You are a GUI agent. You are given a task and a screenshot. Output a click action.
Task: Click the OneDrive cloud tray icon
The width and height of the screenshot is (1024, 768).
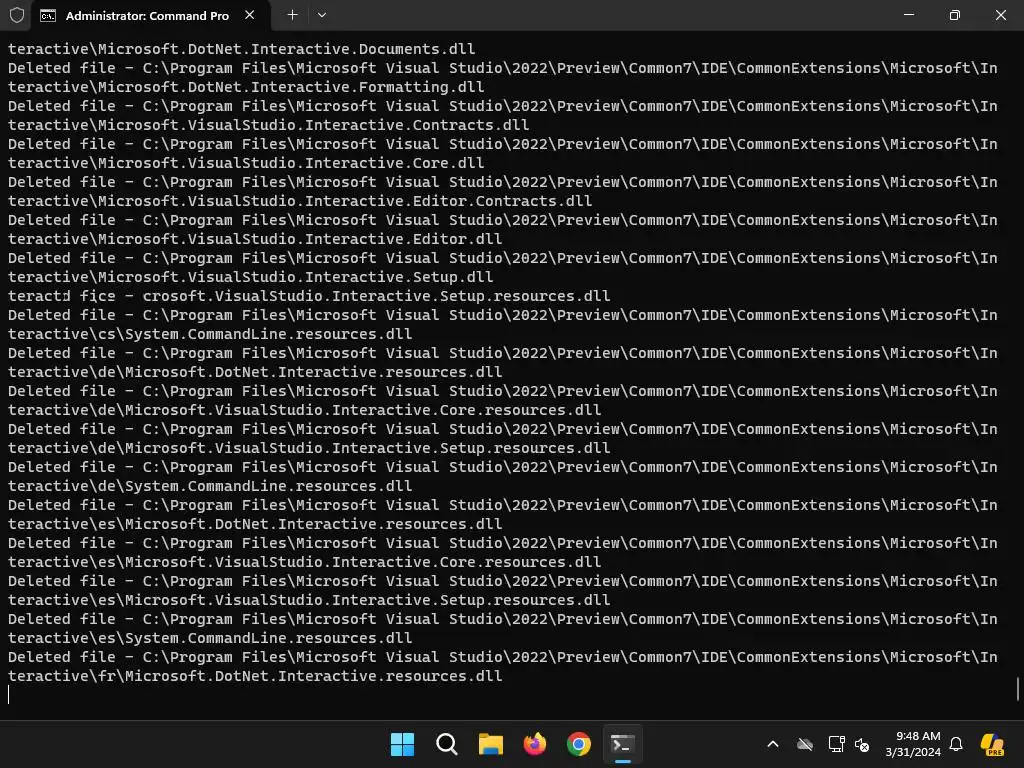[x=805, y=744]
